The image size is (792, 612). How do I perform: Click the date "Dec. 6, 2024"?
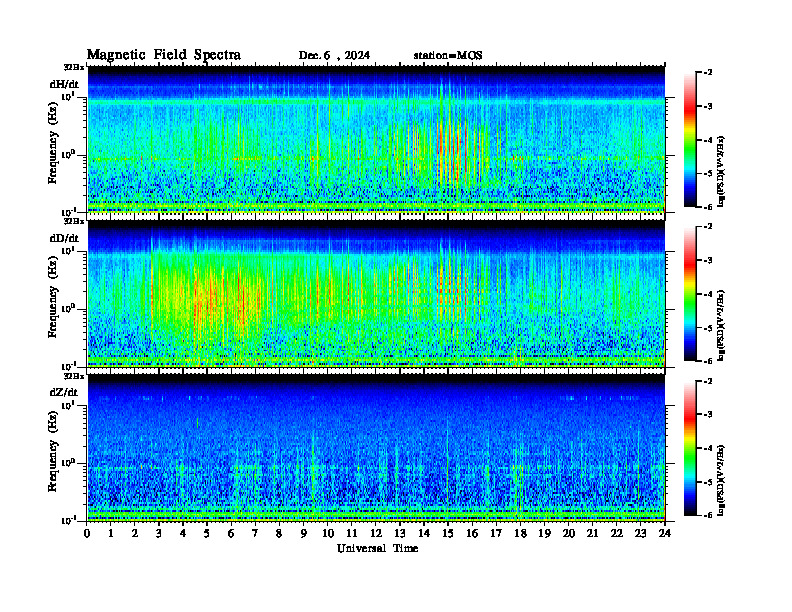coord(334,56)
